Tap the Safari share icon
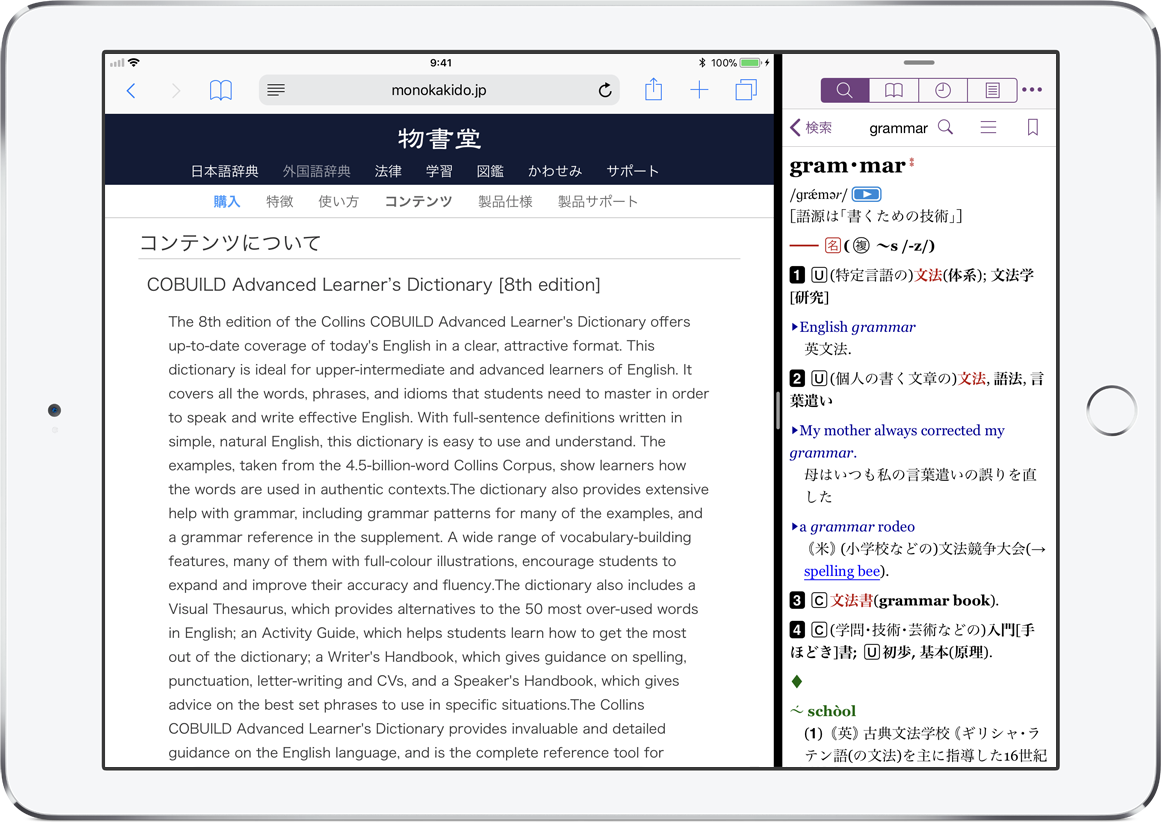The width and height of the screenshot is (1161, 823). pos(653,90)
